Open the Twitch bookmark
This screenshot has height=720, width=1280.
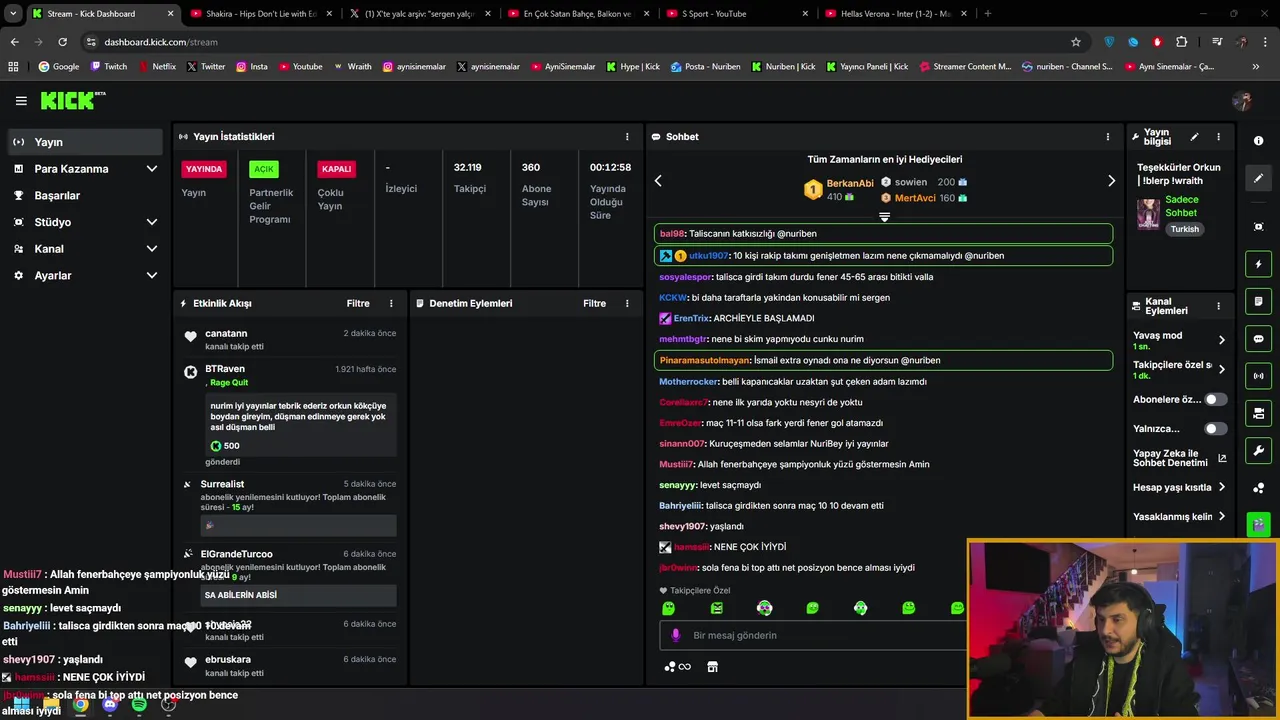tap(109, 67)
